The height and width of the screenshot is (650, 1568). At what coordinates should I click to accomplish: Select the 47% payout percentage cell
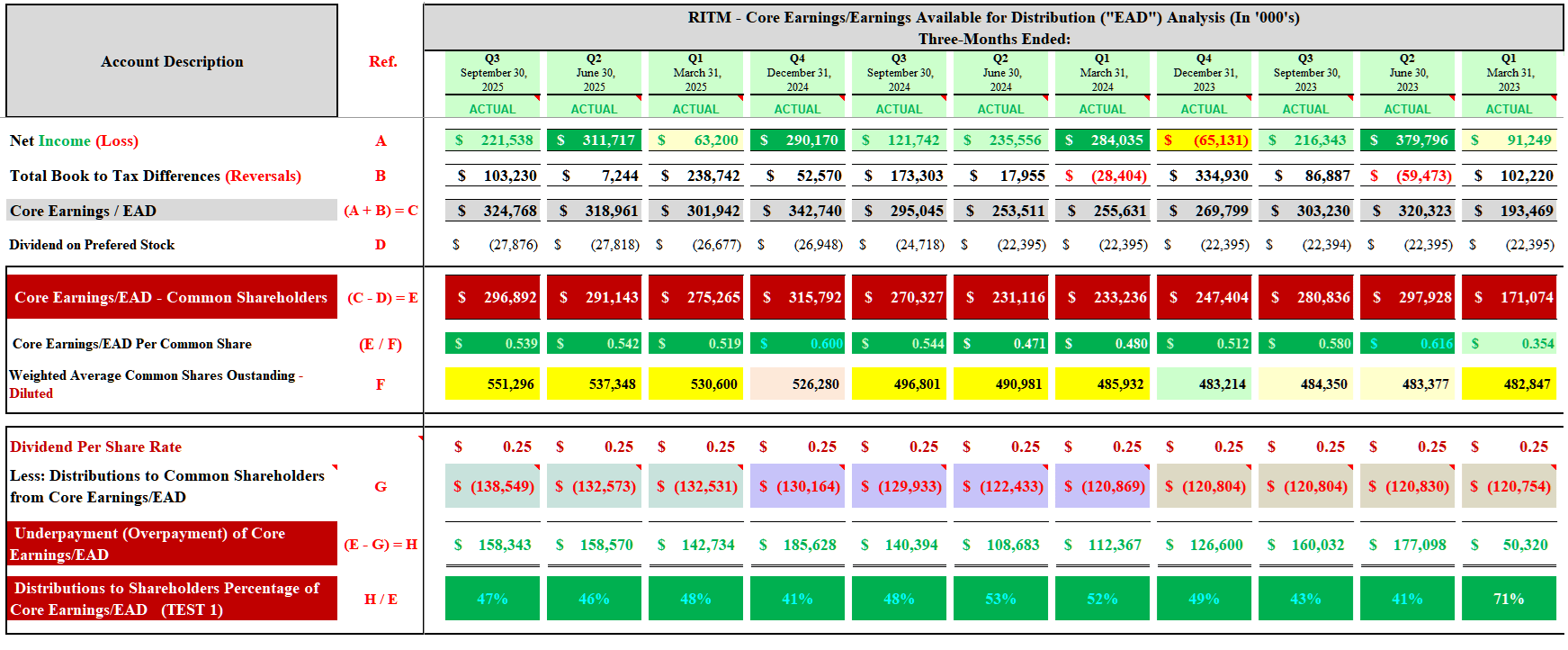coord(492,599)
